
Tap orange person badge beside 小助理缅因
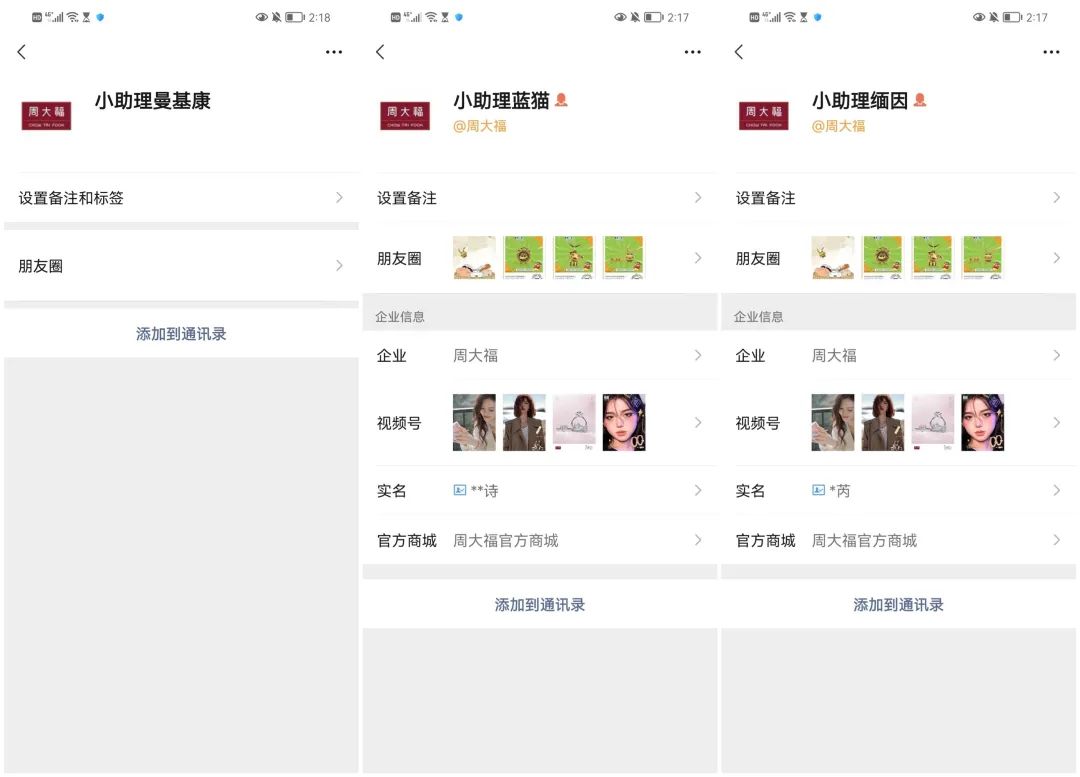920,100
